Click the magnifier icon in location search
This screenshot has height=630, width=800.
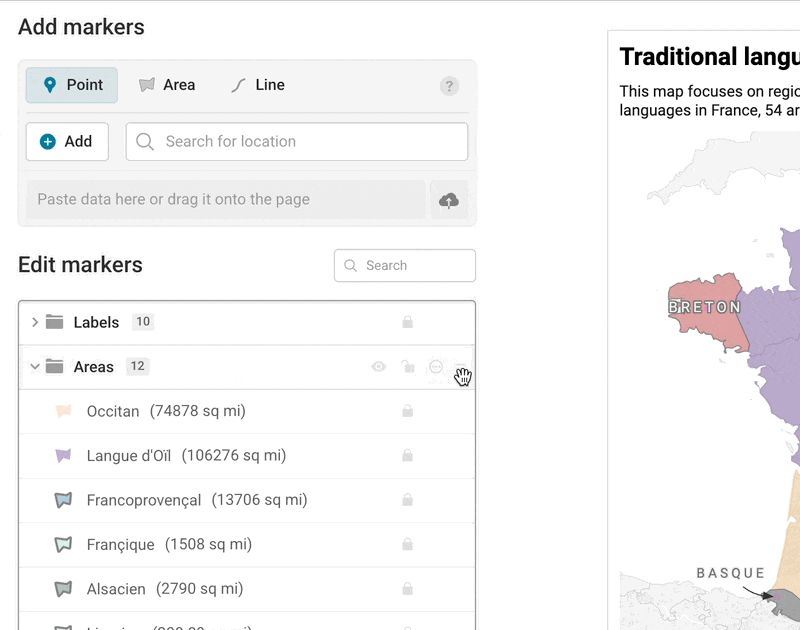[145, 141]
